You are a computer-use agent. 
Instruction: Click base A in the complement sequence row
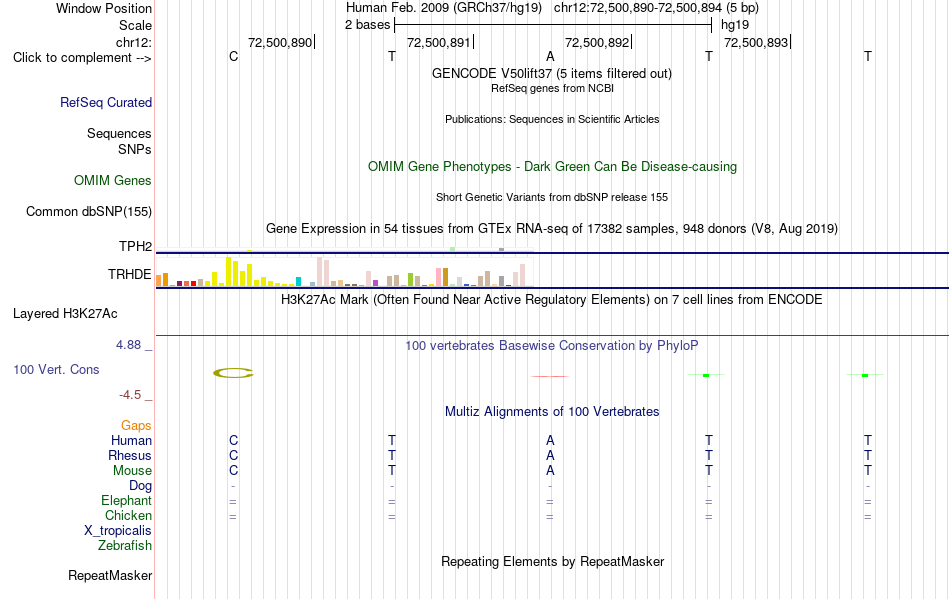point(550,56)
